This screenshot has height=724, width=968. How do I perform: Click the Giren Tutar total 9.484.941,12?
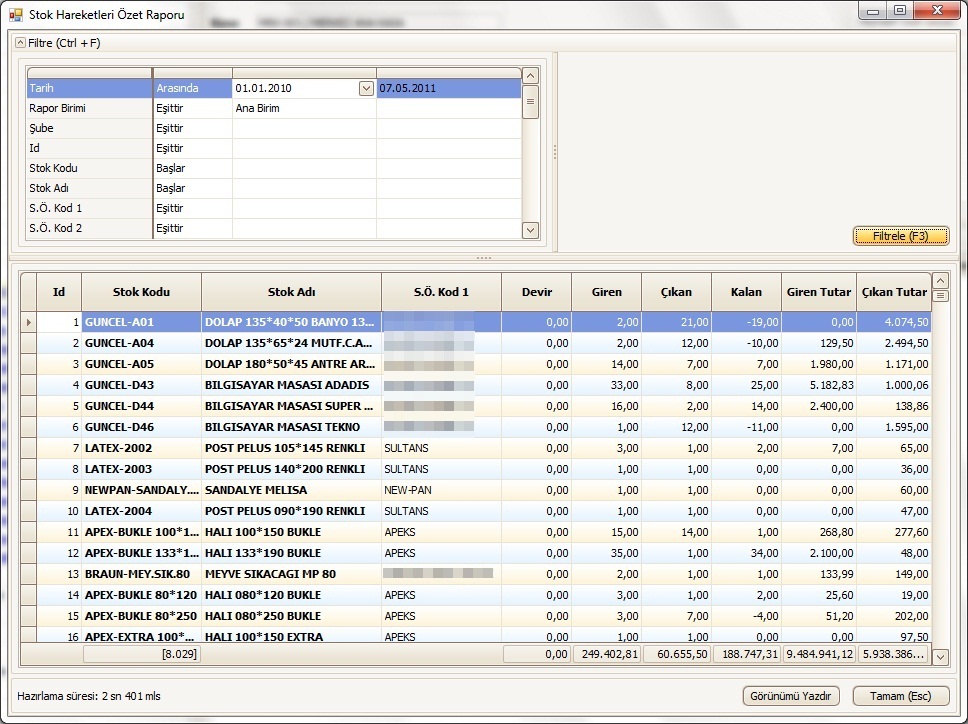click(819, 654)
